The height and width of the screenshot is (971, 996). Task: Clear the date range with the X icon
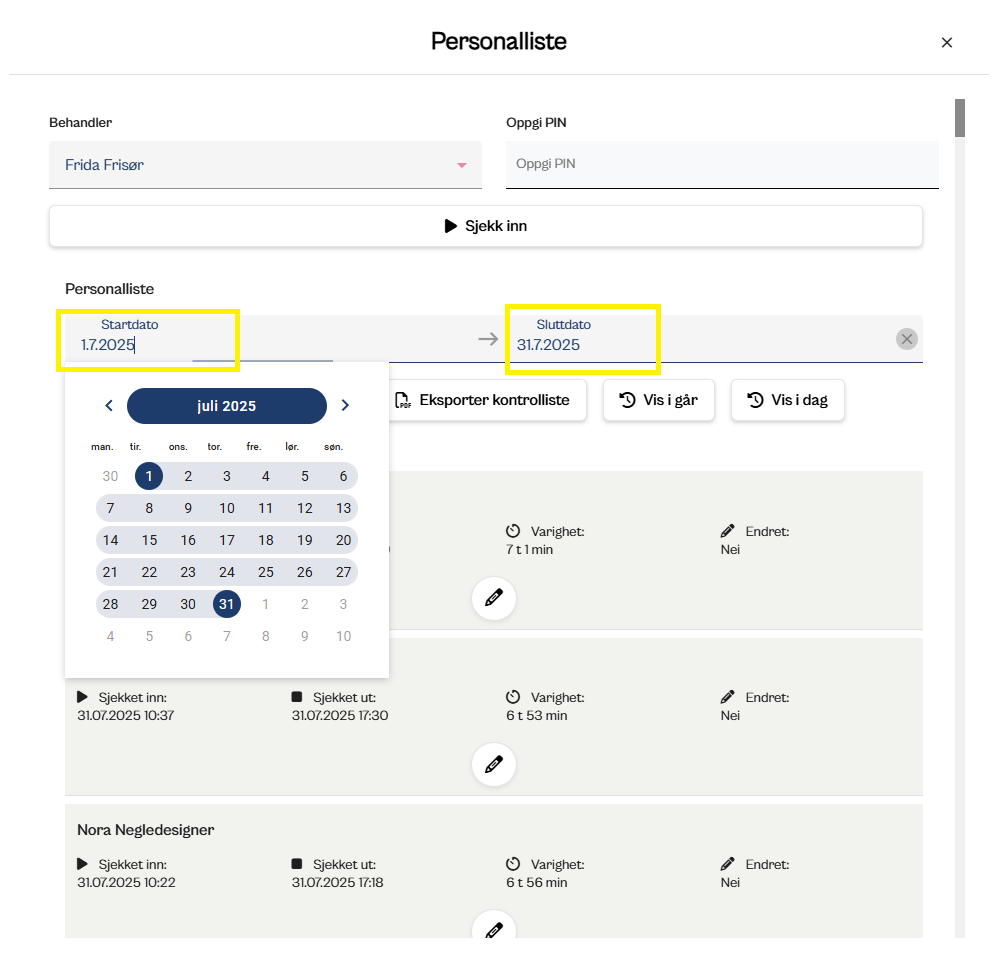(x=907, y=339)
